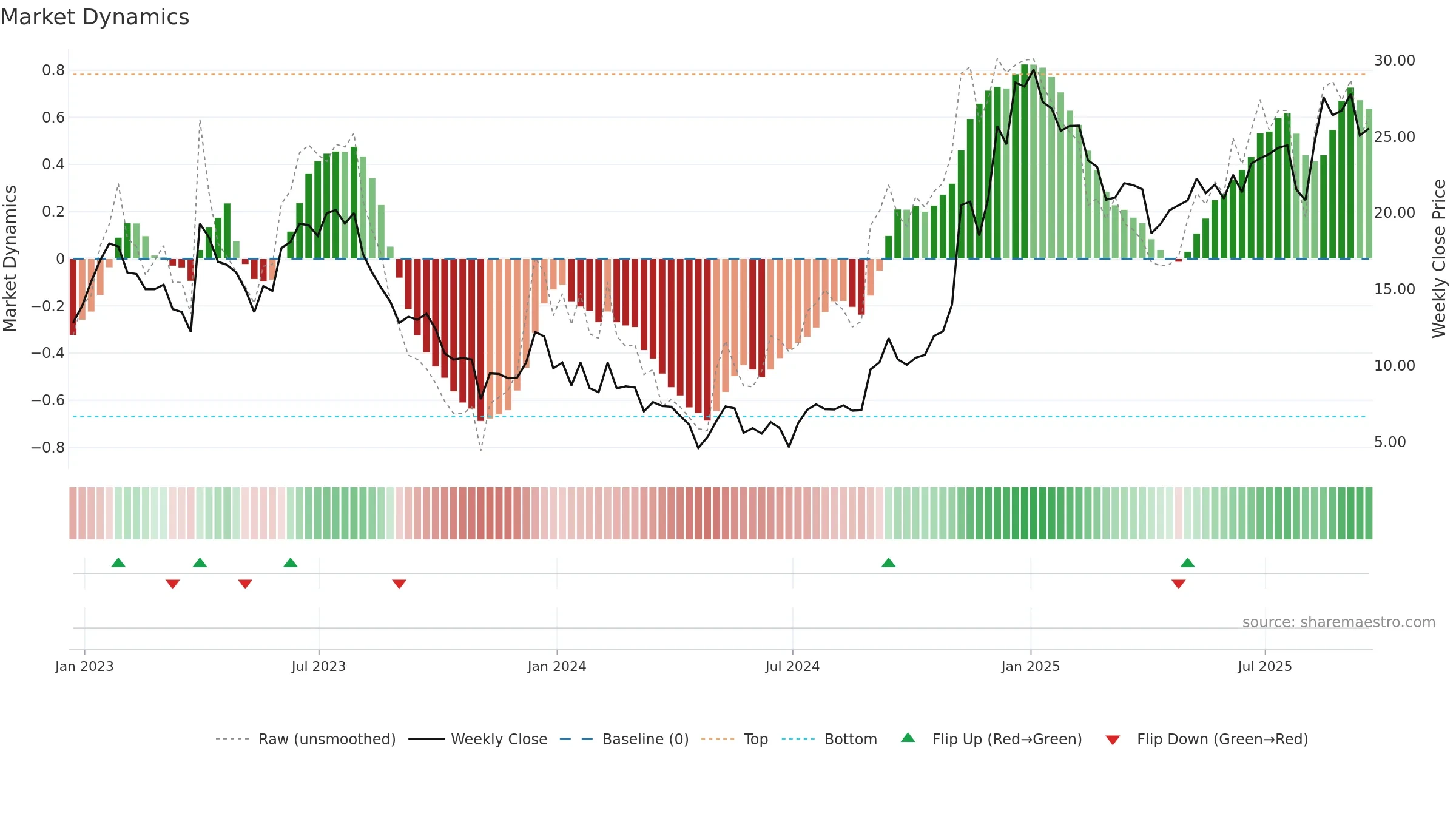This screenshot has height=819, width=1456.
Task: Toggle the Weekly Close legend entry
Action: click(x=478, y=739)
